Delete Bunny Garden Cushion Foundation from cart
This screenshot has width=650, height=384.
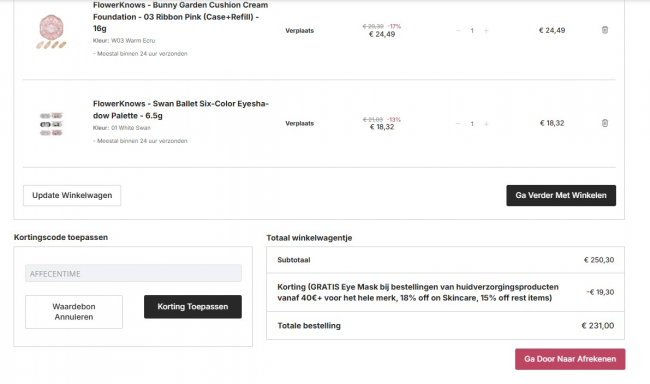(605, 30)
